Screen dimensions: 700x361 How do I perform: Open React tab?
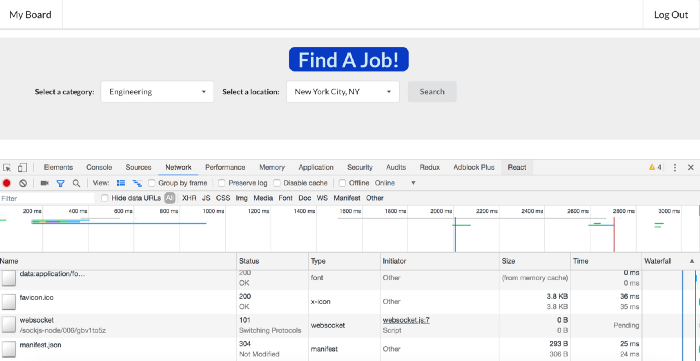(517, 167)
